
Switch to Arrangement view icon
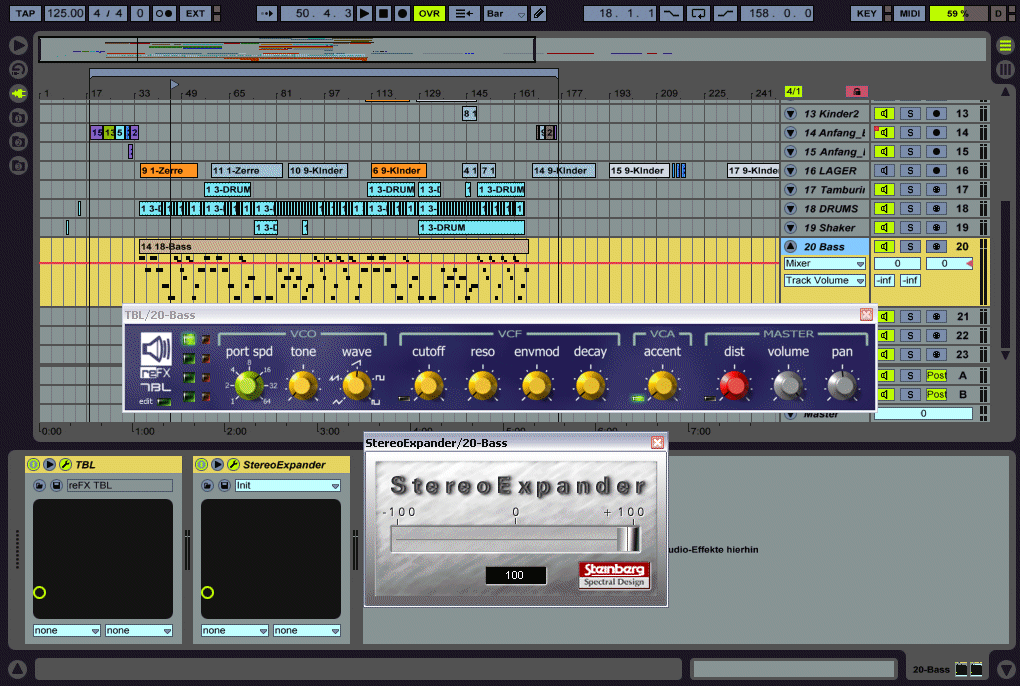click(x=1005, y=46)
